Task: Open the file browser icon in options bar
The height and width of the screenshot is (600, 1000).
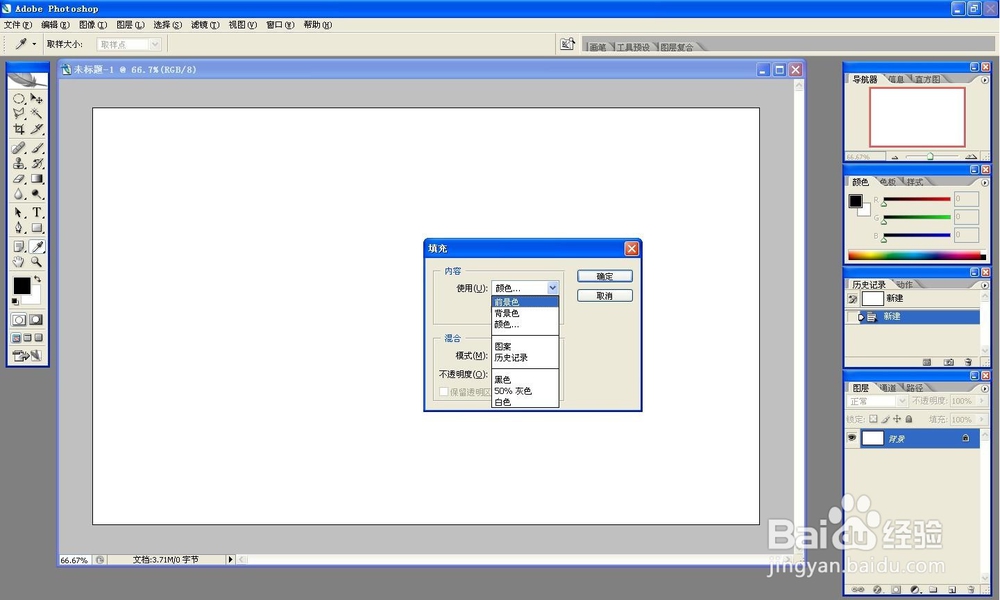Action: [x=567, y=44]
